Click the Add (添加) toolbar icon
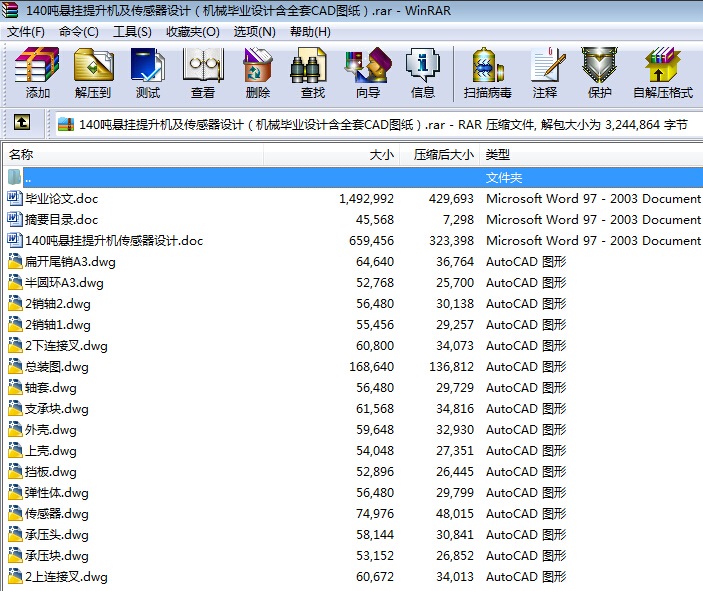The image size is (703, 591). (x=37, y=65)
